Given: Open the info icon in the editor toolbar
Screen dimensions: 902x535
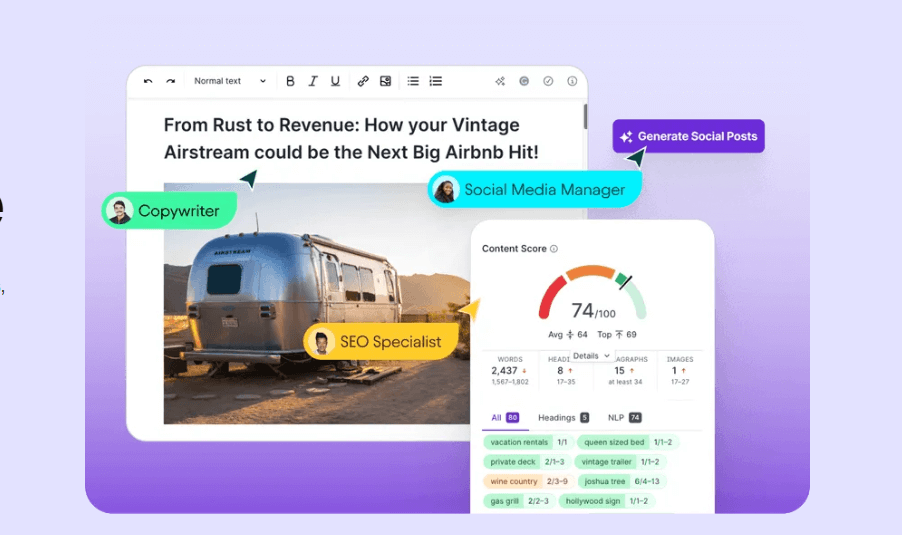Looking at the screenshot, I should [572, 81].
